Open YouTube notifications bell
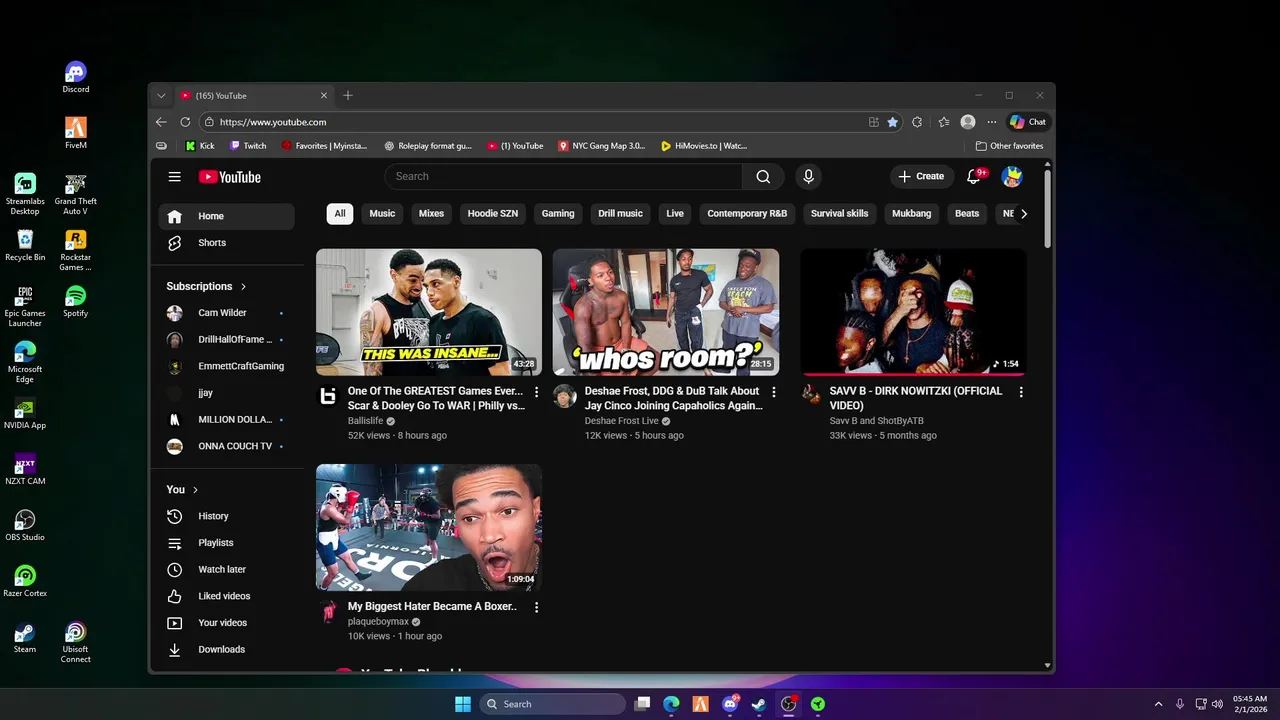The image size is (1280, 720). (x=974, y=177)
